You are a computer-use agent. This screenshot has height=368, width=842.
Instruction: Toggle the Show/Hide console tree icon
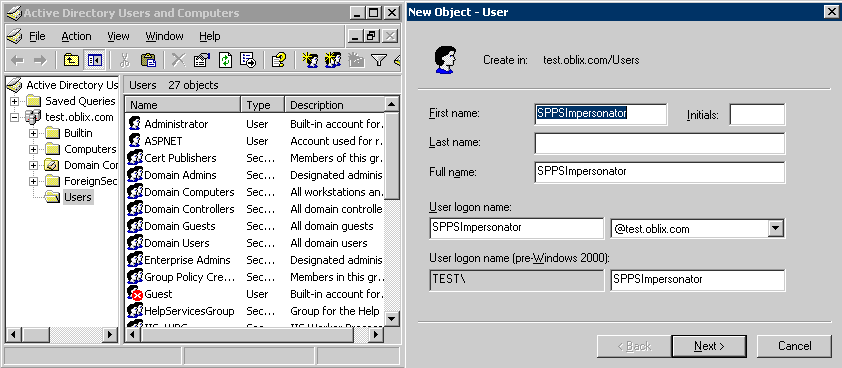click(x=95, y=60)
